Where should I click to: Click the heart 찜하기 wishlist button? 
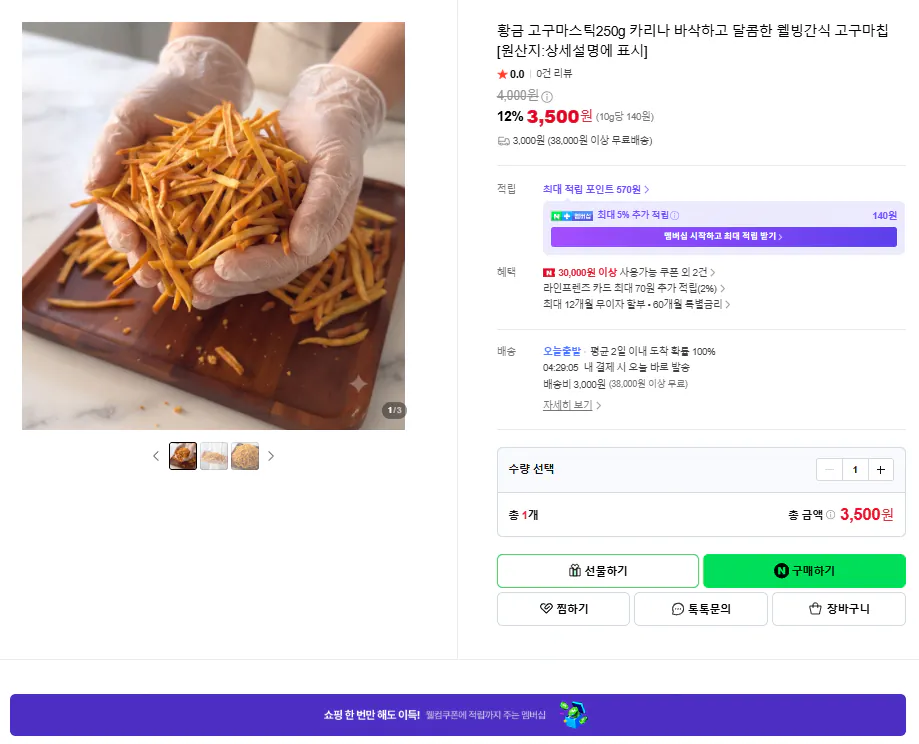pyautogui.click(x=563, y=609)
